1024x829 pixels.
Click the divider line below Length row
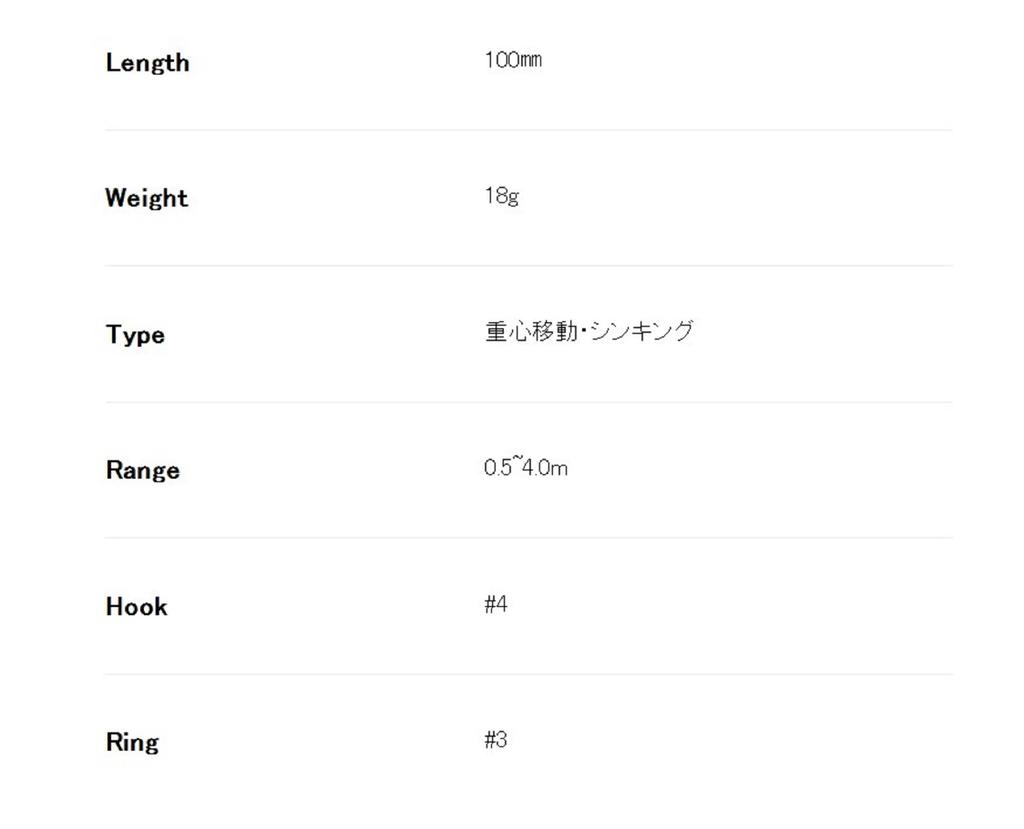(528, 130)
